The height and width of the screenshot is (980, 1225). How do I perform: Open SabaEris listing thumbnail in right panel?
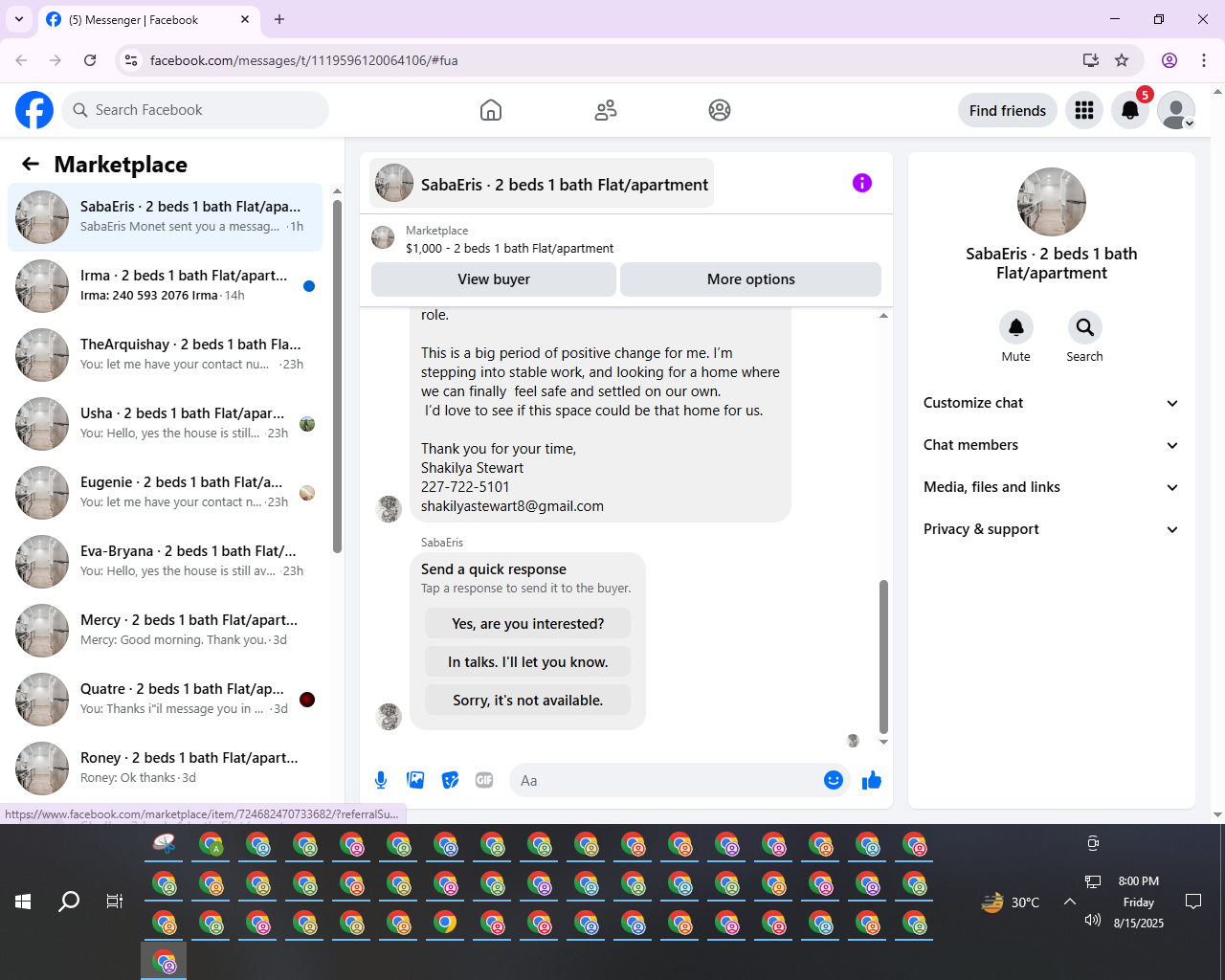click(x=1052, y=202)
